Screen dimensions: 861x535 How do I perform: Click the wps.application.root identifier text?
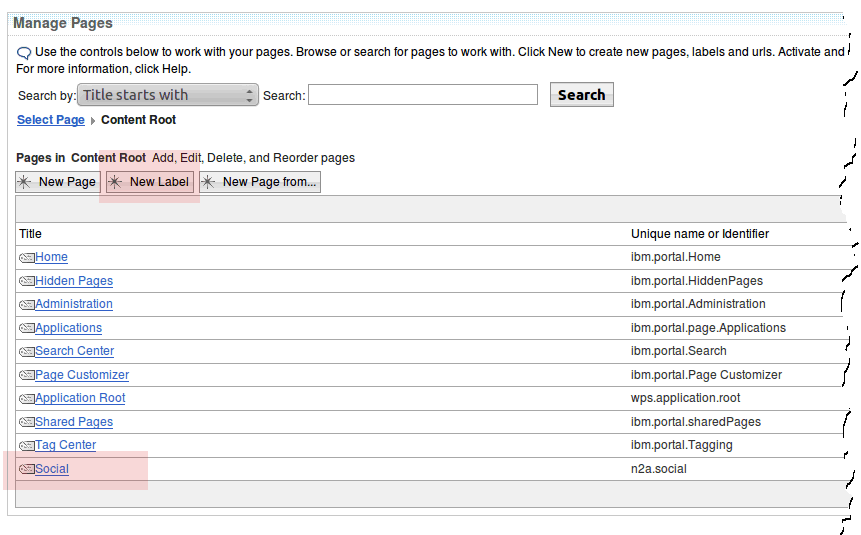[685, 398]
